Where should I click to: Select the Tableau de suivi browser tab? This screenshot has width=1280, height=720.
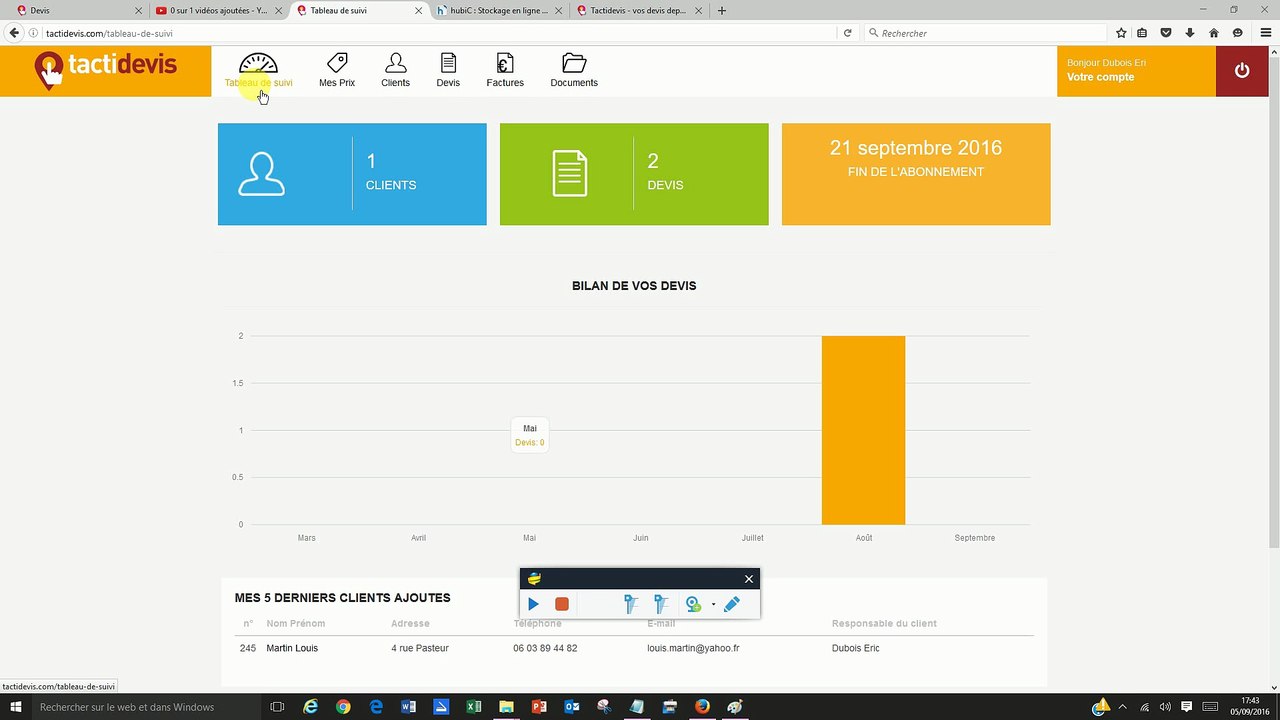tap(358, 10)
